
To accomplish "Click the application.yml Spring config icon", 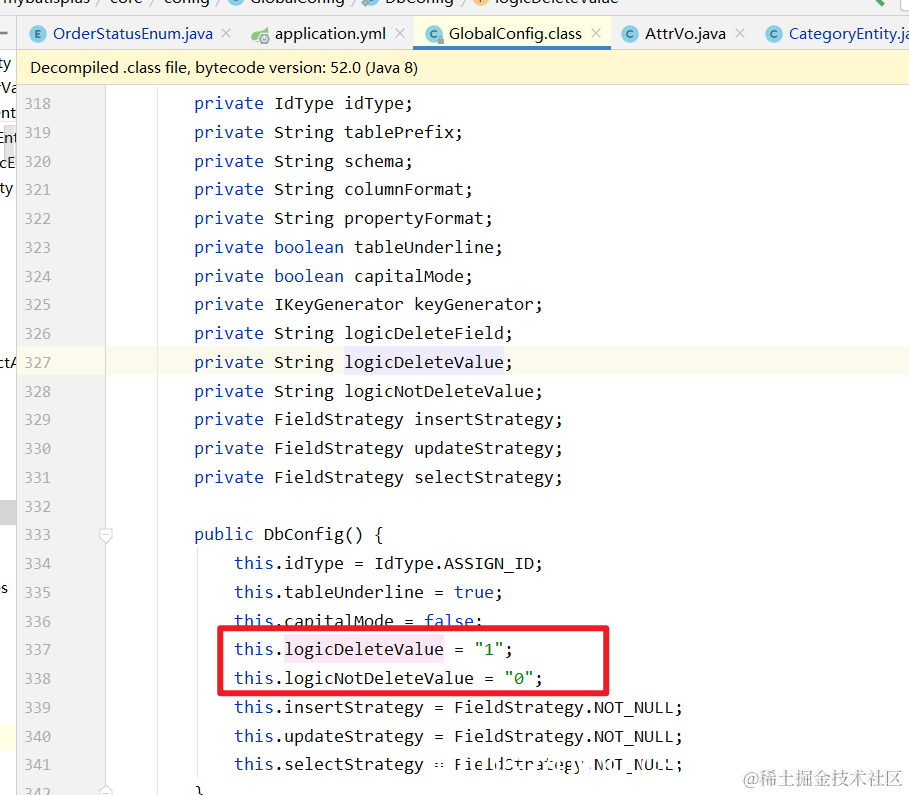I will coord(260,35).
